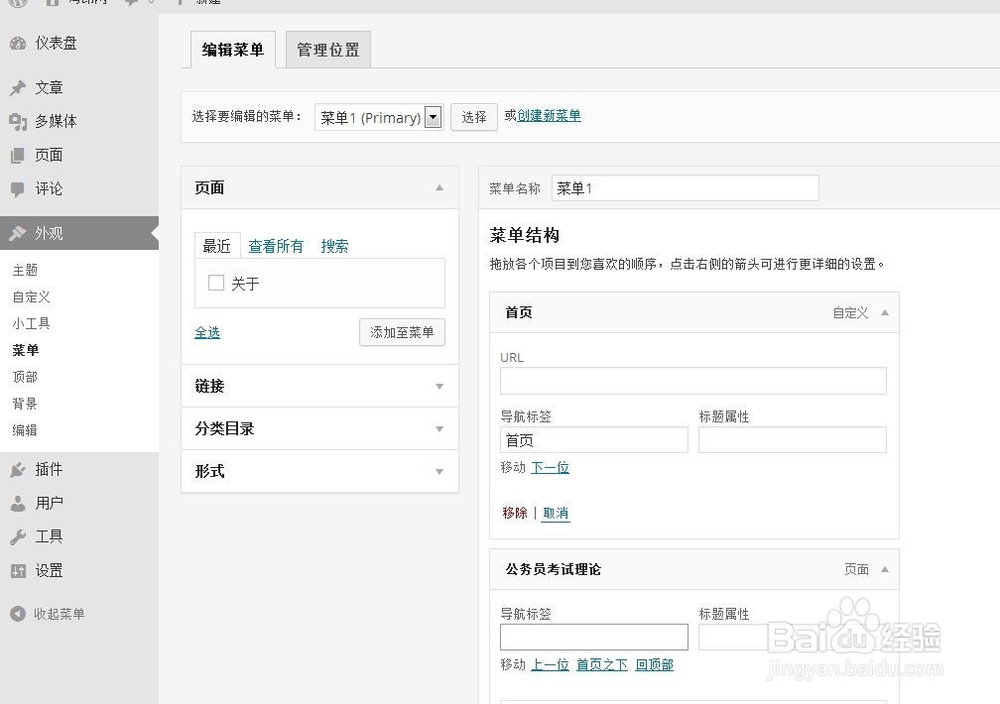Image resolution: width=1000 pixels, height=704 pixels.
Task: Open 创建新菜单 link
Action: coord(549,116)
